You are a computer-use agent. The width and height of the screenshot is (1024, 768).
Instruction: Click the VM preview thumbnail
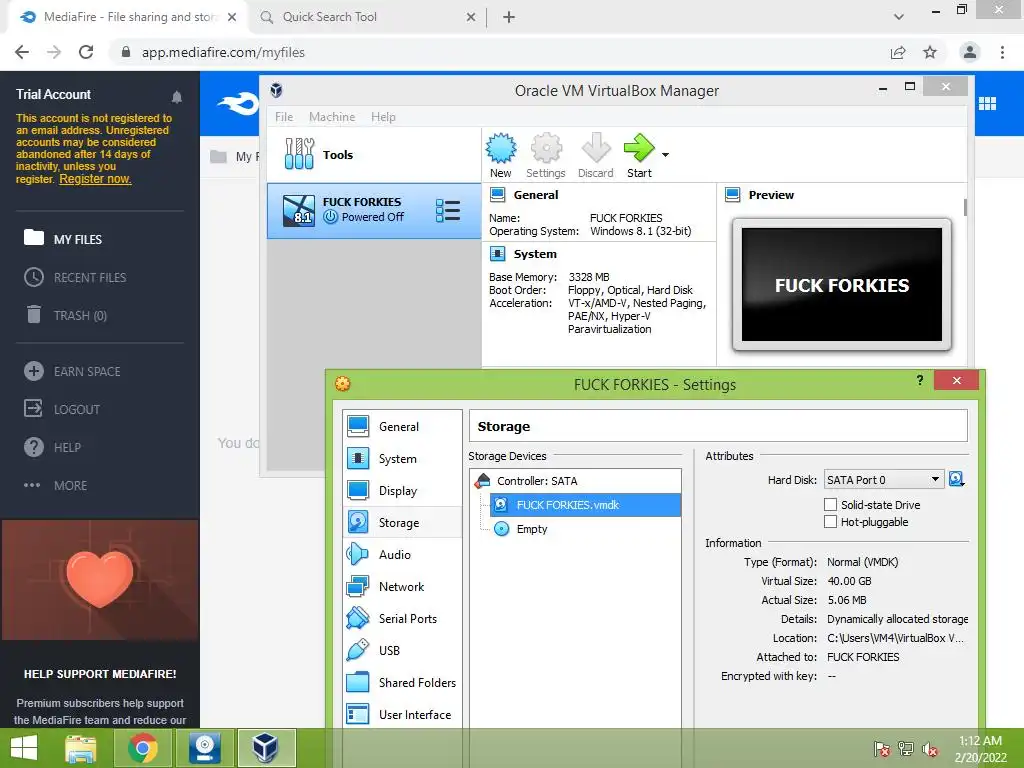tap(842, 285)
